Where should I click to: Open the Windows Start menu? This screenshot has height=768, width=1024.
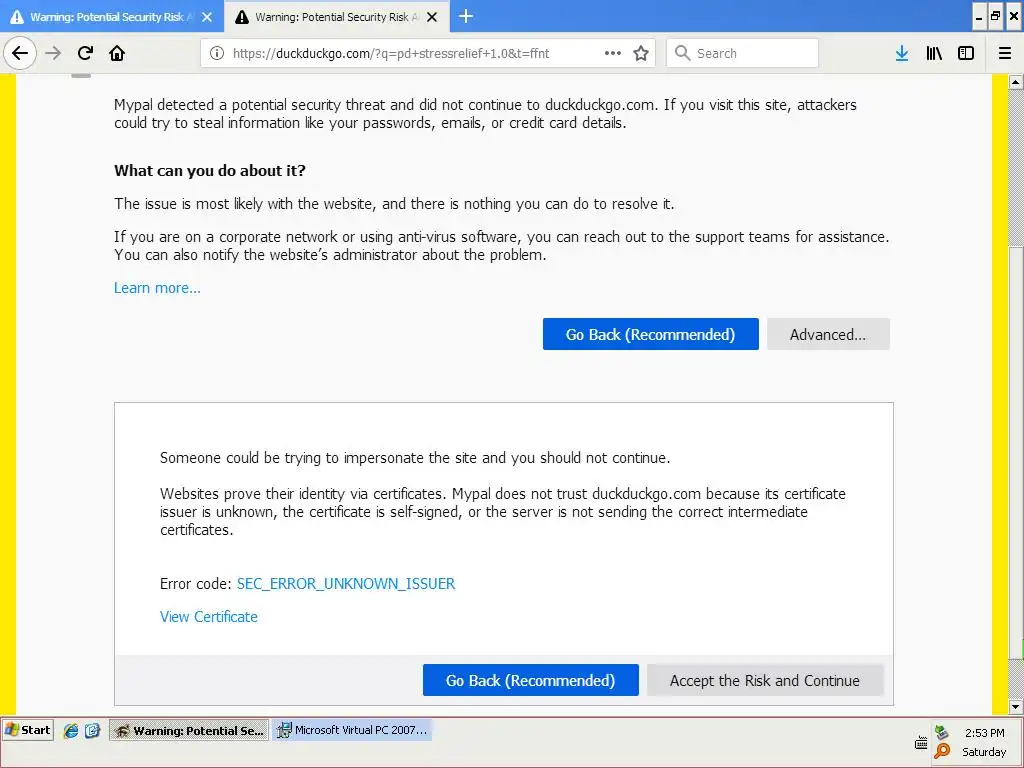click(27, 730)
